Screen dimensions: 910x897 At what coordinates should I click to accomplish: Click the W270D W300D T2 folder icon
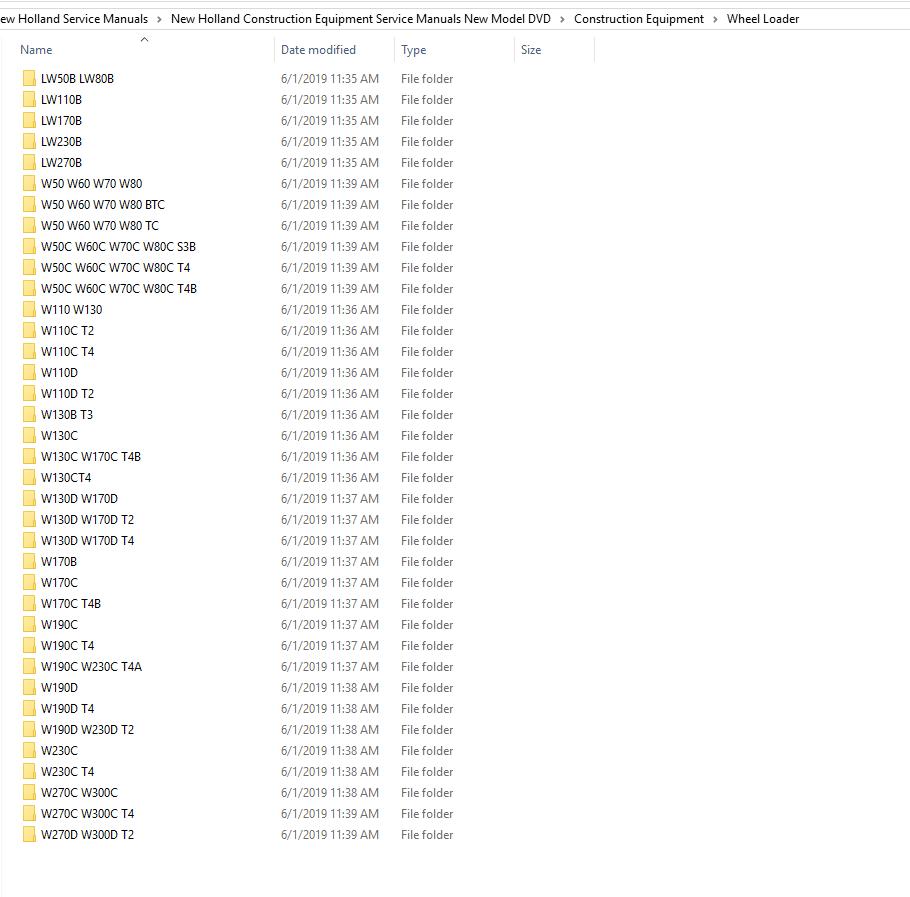29,834
